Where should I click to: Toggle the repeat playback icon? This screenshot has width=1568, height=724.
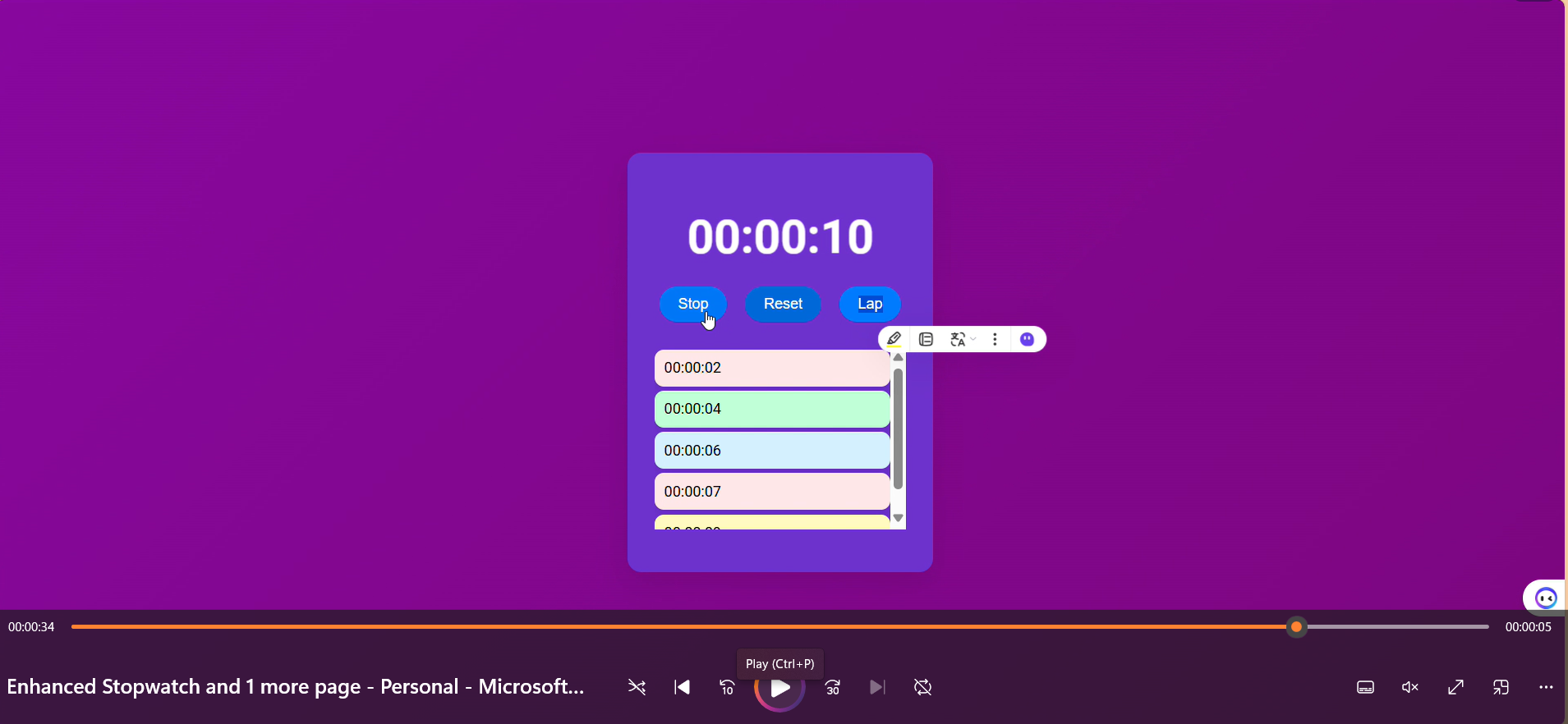(923, 688)
